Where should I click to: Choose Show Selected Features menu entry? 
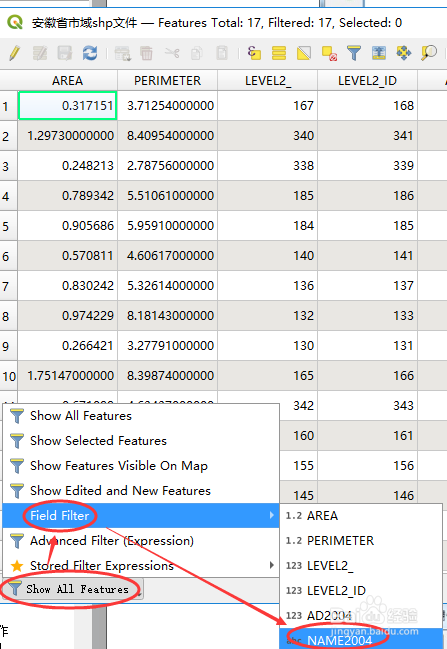[x=141, y=440]
